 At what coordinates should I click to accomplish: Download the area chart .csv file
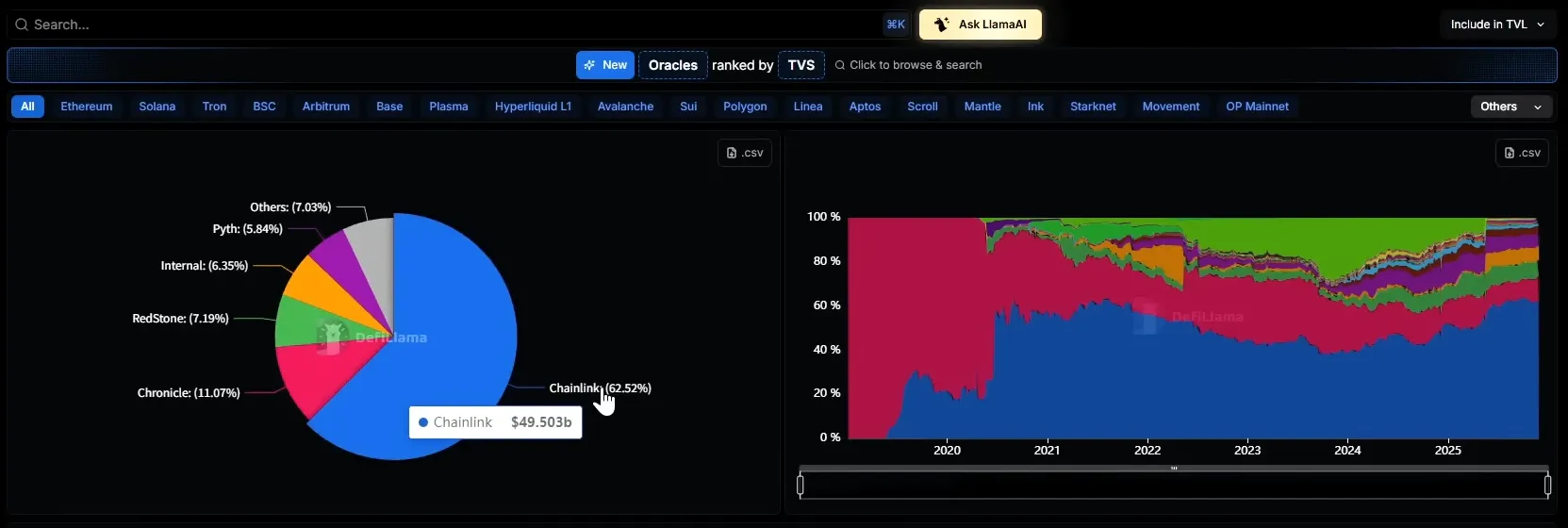[x=1522, y=153]
